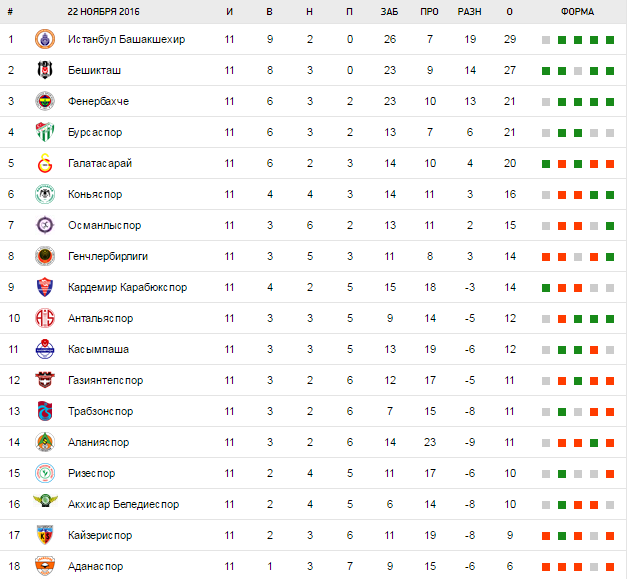
Task: Click the 22 ноября 2016 date header
Action: tap(104, 12)
